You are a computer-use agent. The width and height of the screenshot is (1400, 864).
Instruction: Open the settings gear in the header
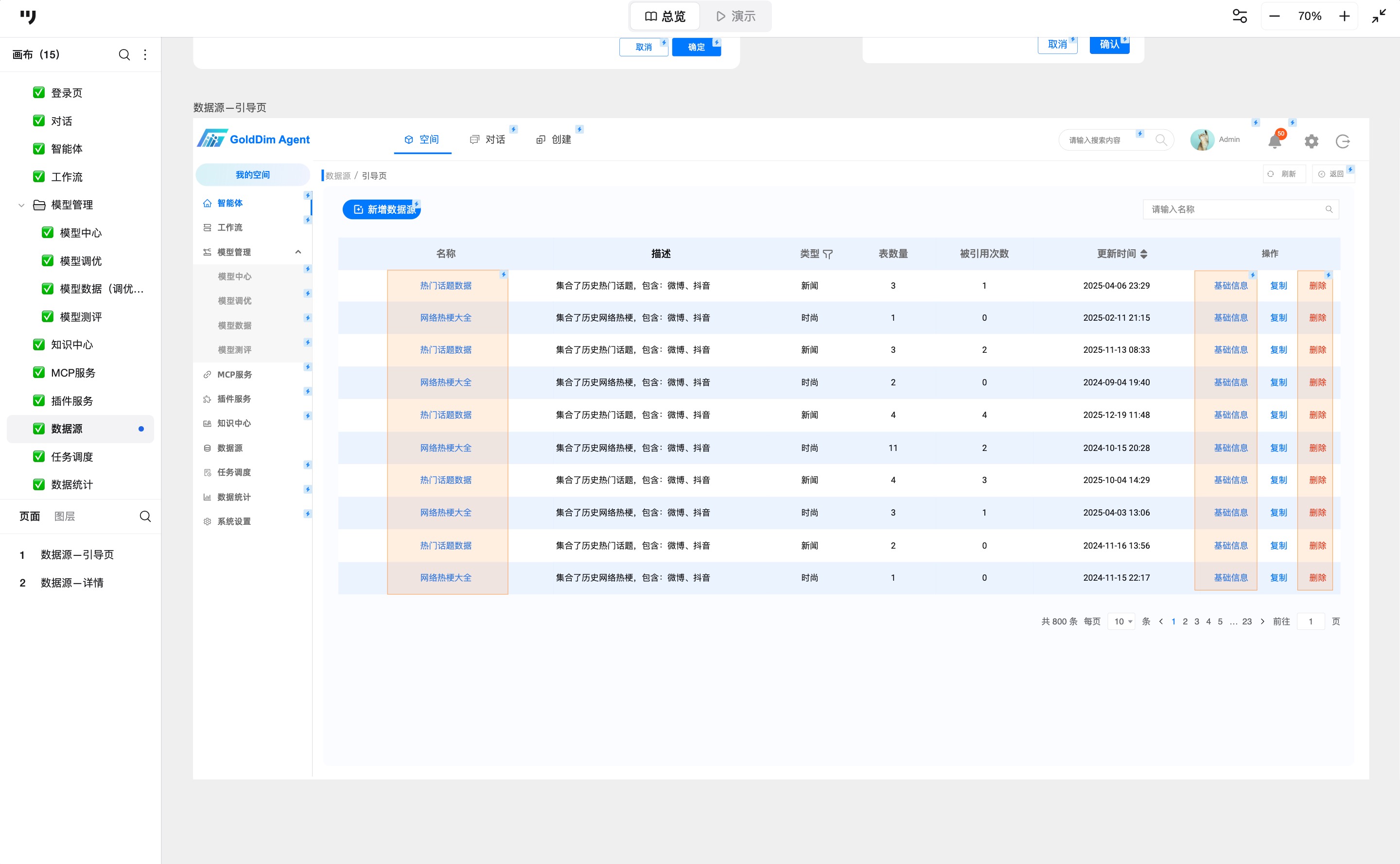pos(1311,141)
